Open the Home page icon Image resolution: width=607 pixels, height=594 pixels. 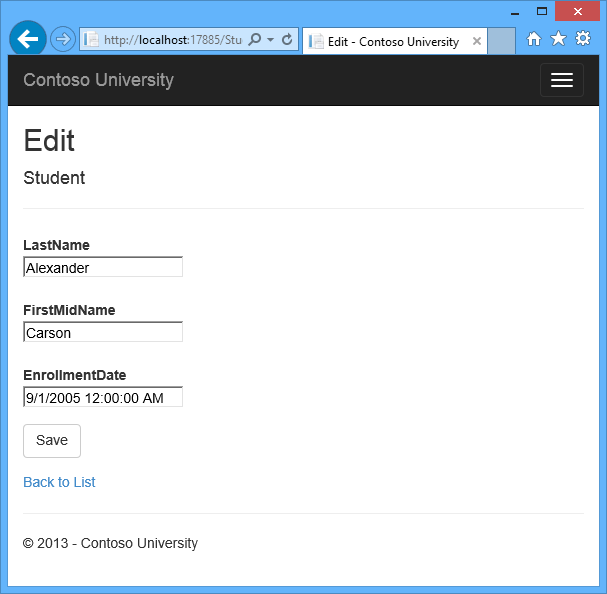[534, 39]
